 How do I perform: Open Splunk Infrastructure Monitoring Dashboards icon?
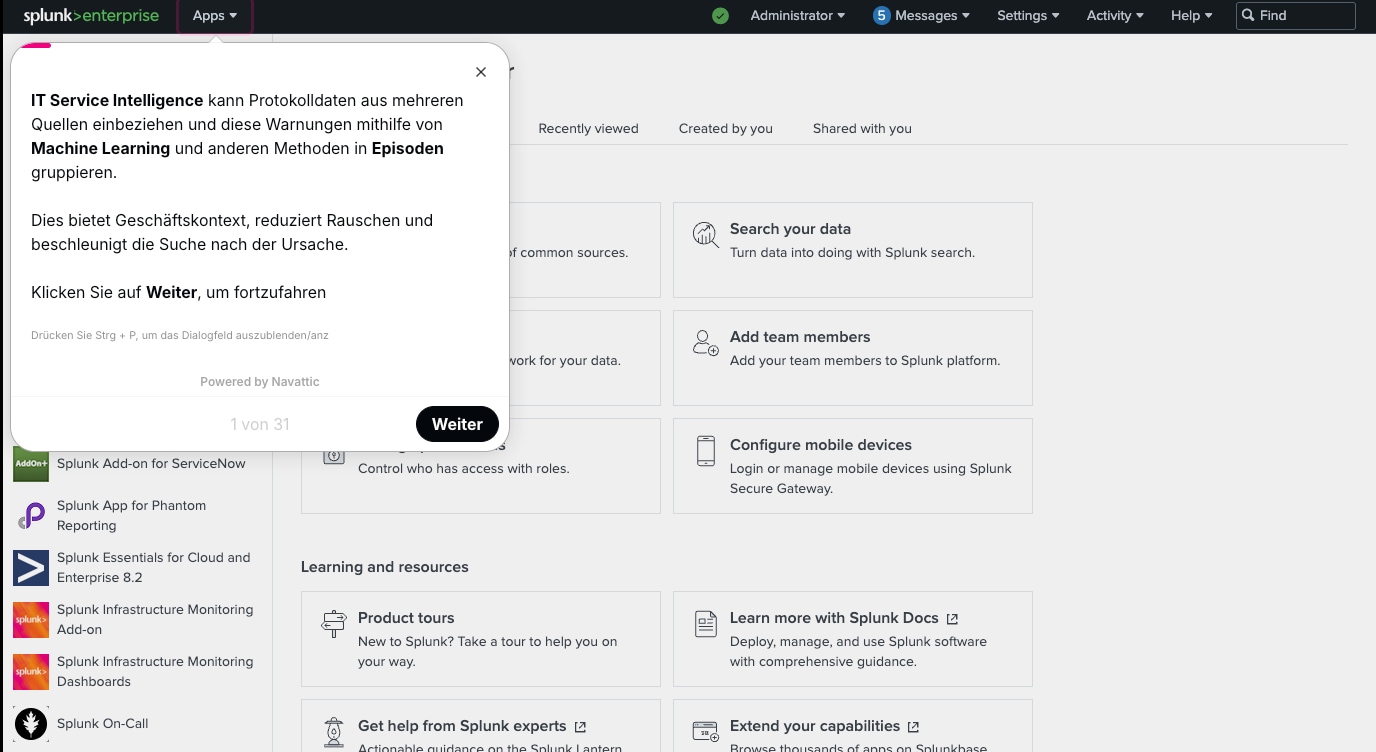click(31, 672)
